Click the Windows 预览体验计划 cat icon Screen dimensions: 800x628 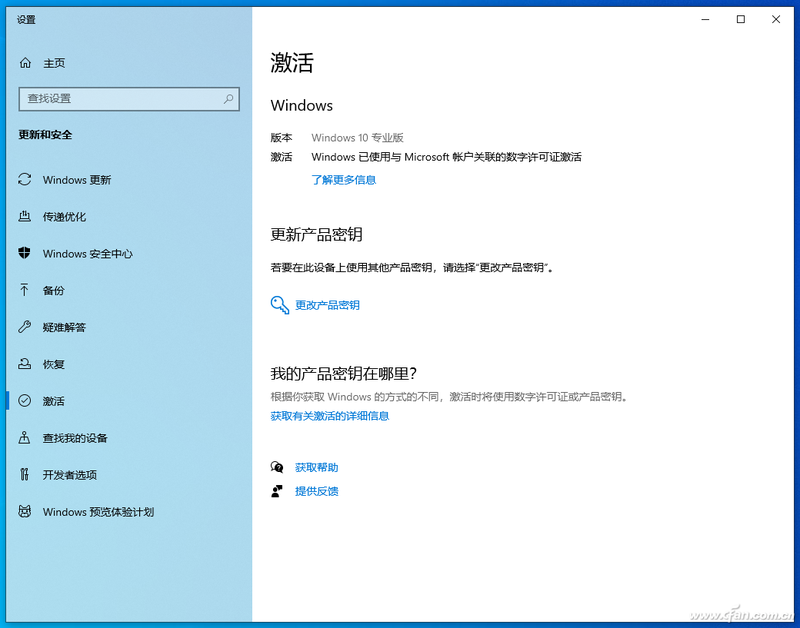[24, 511]
